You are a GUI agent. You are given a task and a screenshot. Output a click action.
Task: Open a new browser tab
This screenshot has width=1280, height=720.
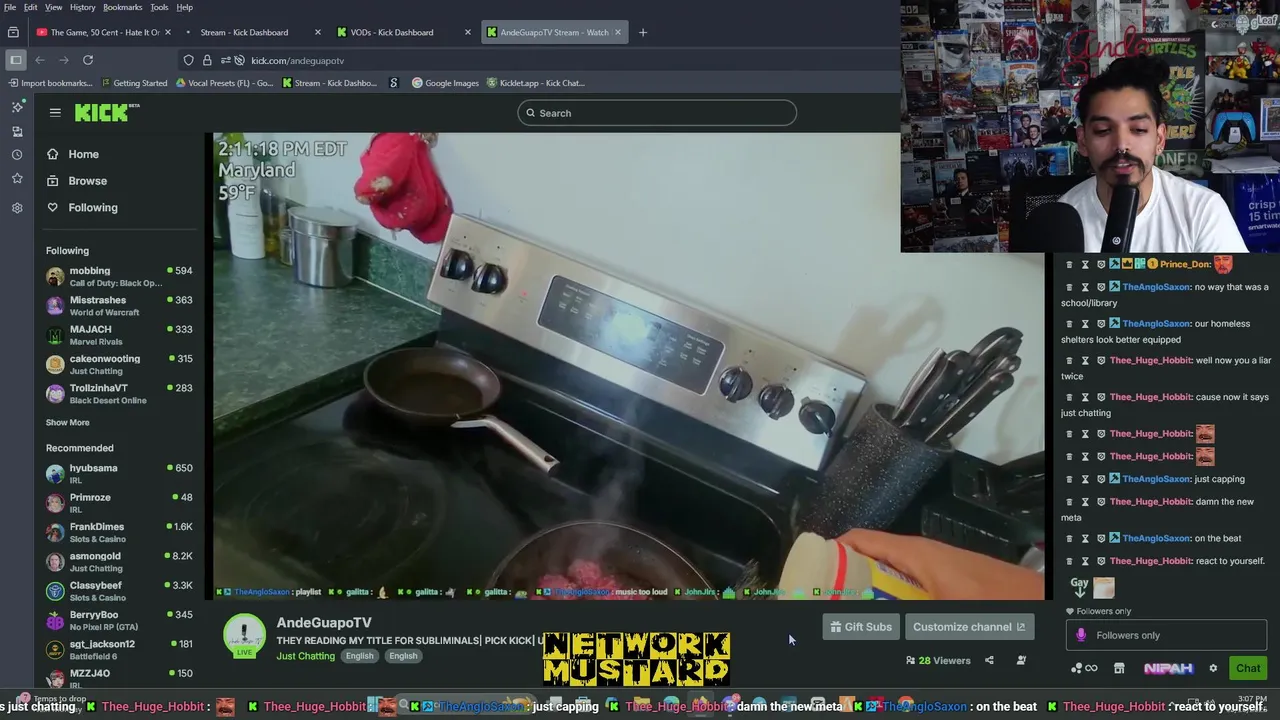tap(643, 32)
